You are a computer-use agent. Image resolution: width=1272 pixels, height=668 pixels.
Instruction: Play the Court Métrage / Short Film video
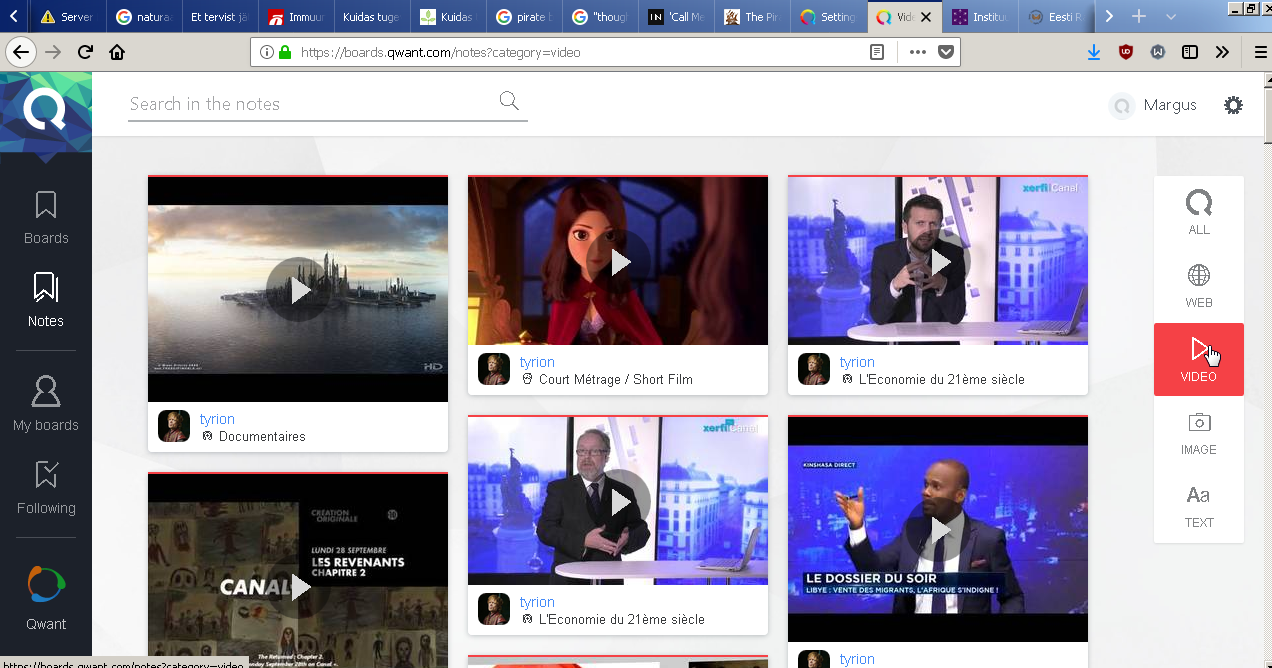click(x=620, y=262)
